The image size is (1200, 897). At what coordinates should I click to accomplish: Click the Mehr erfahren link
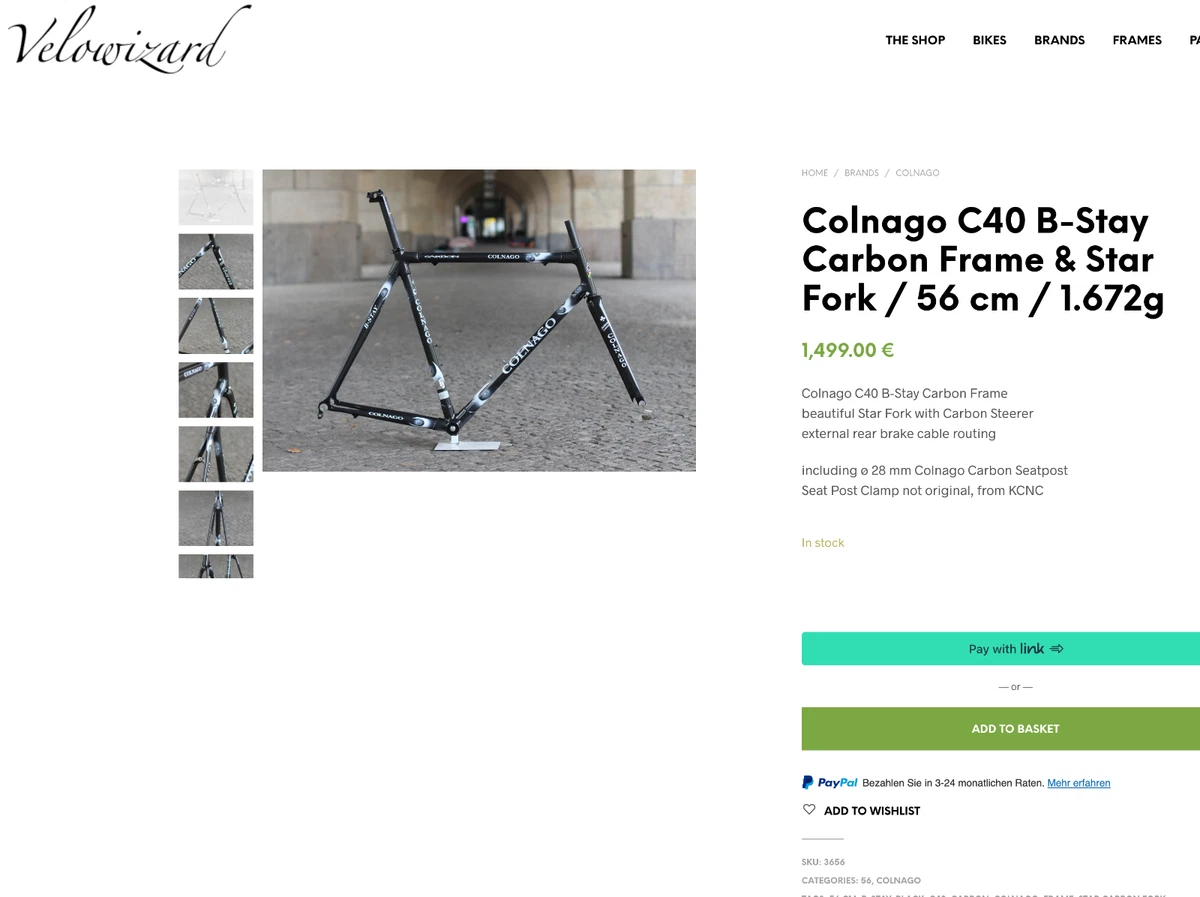coord(1078,783)
